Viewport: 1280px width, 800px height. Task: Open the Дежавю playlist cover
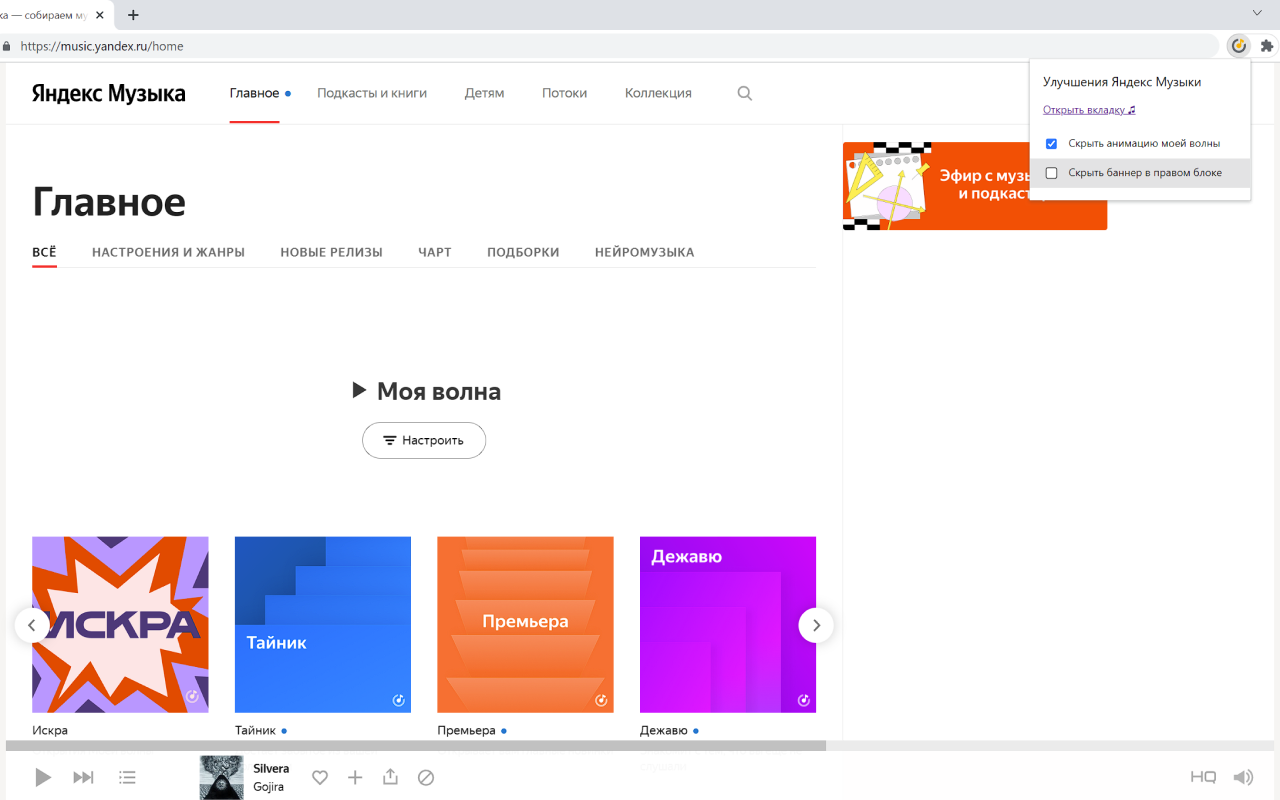[x=728, y=625]
